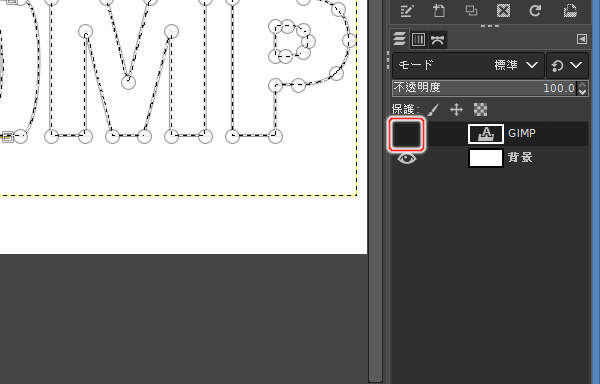Click the 不透明度 opacity slider

(x=485, y=88)
